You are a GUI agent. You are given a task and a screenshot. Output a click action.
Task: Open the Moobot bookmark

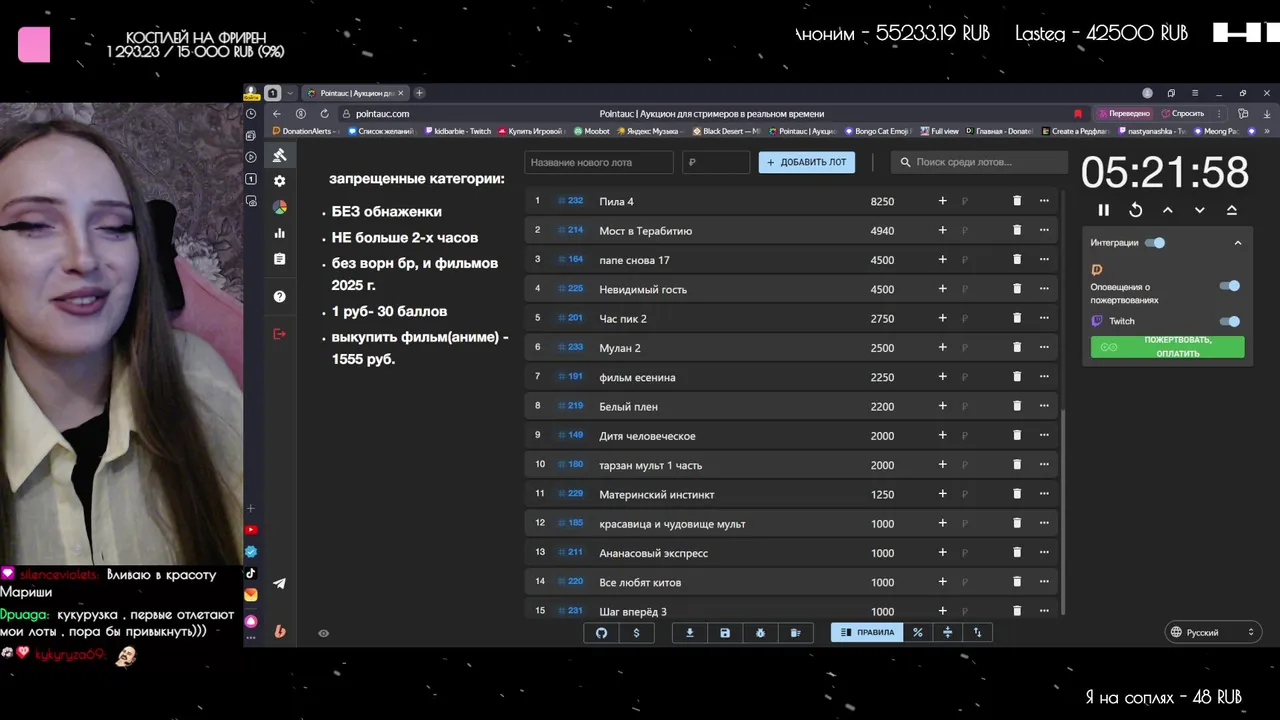pos(591,131)
